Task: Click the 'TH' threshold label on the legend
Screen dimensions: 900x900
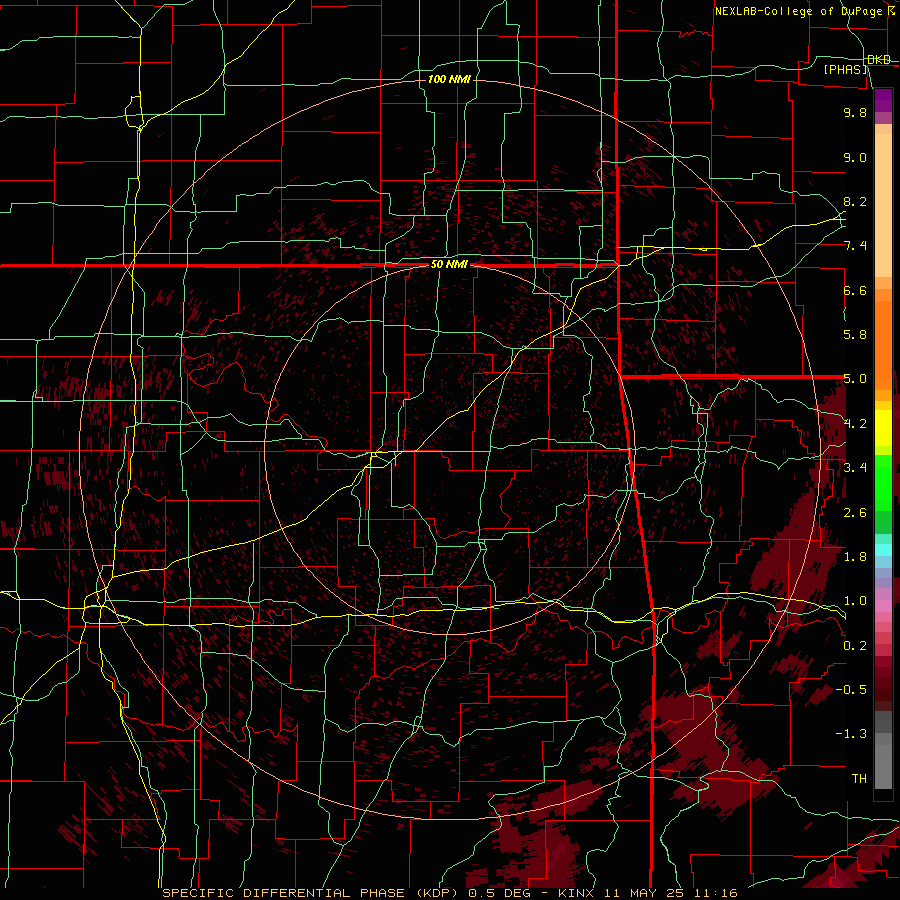Action: click(x=859, y=779)
